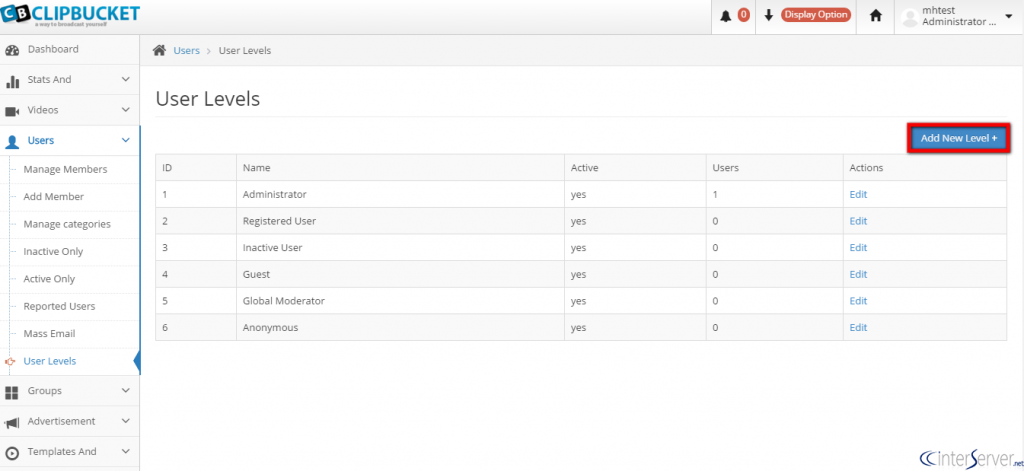The height and width of the screenshot is (471, 1024).
Task: Click the download arrow icon
Action: coord(769,16)
